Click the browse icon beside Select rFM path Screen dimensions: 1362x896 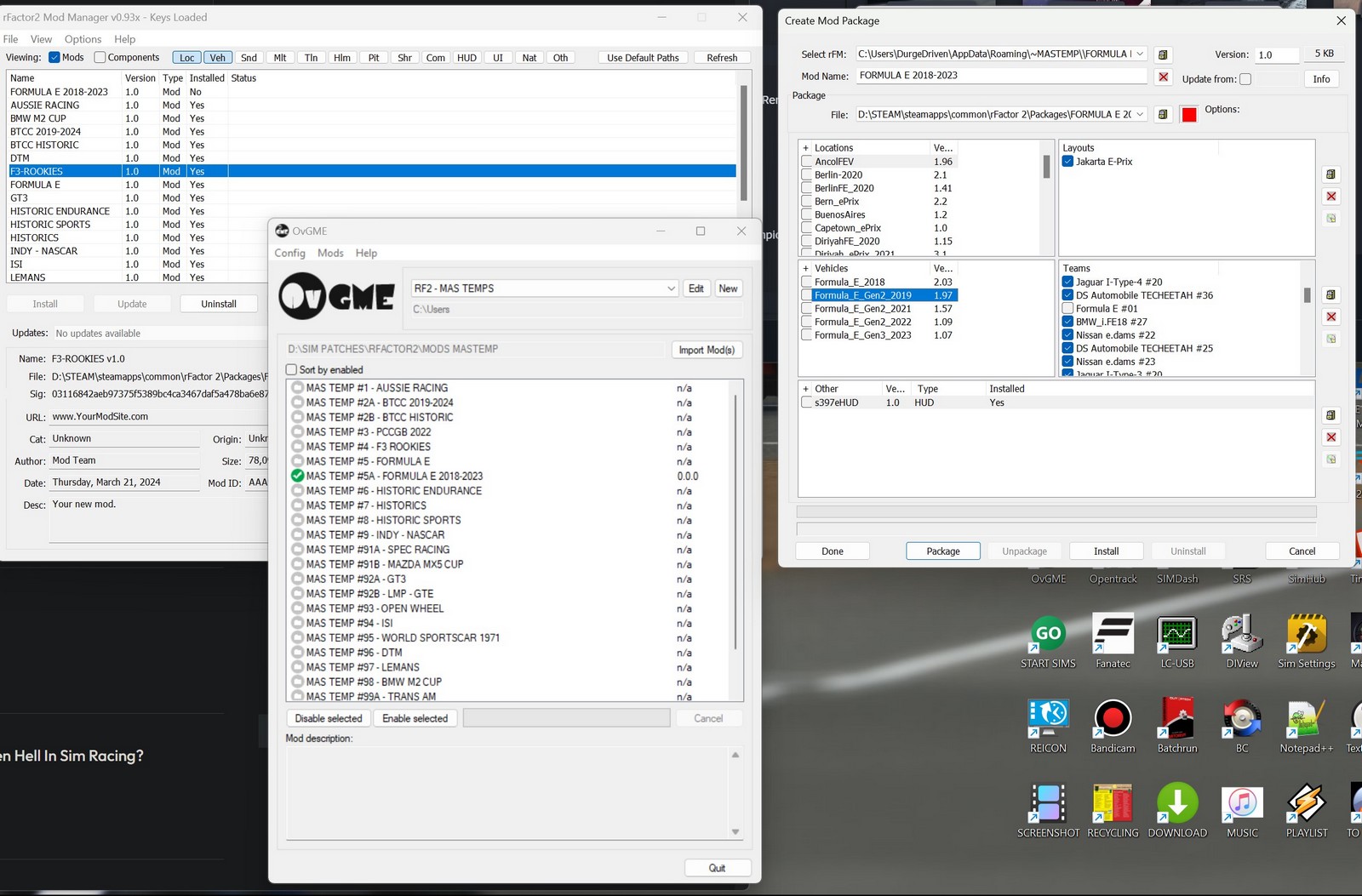1163,54
